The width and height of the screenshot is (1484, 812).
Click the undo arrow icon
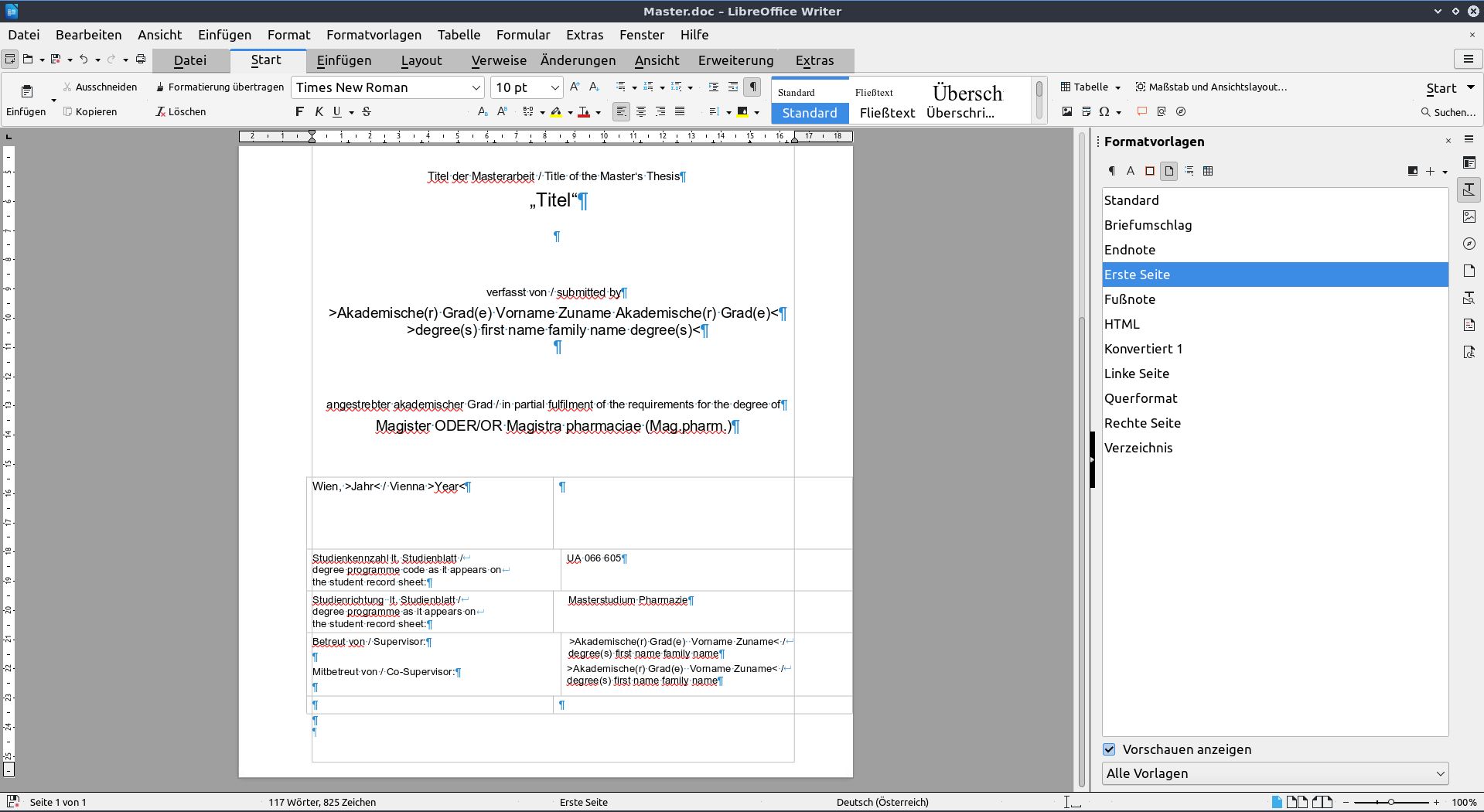[x=84, y=59]
